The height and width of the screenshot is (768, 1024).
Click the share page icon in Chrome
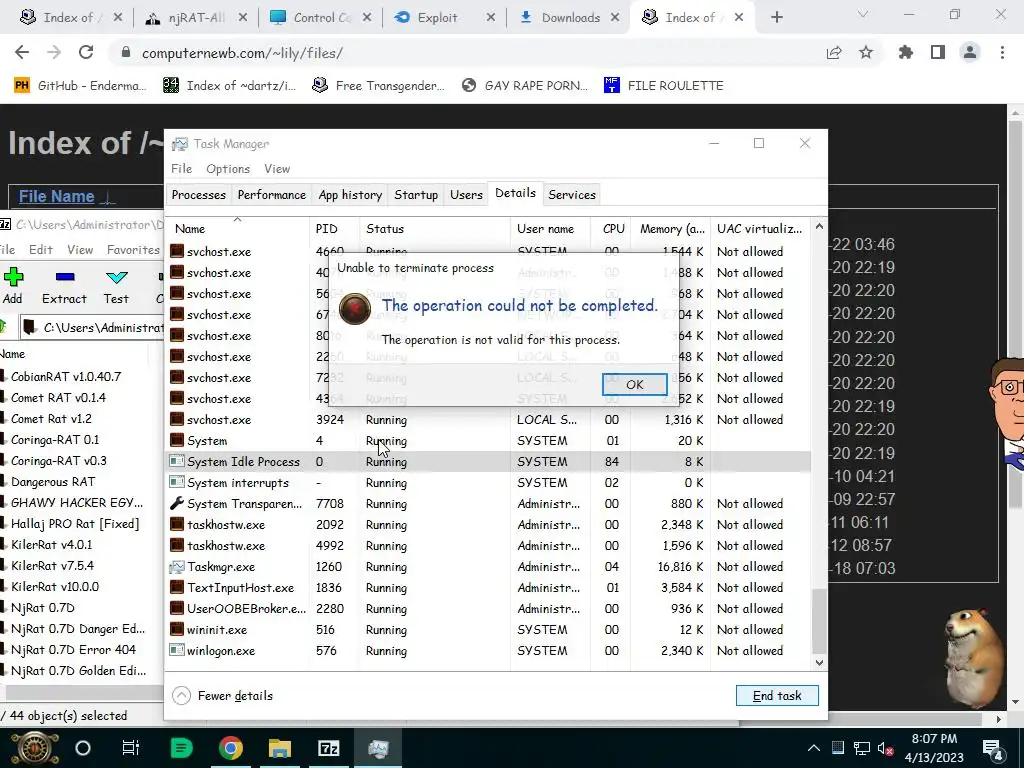point(834,53)
